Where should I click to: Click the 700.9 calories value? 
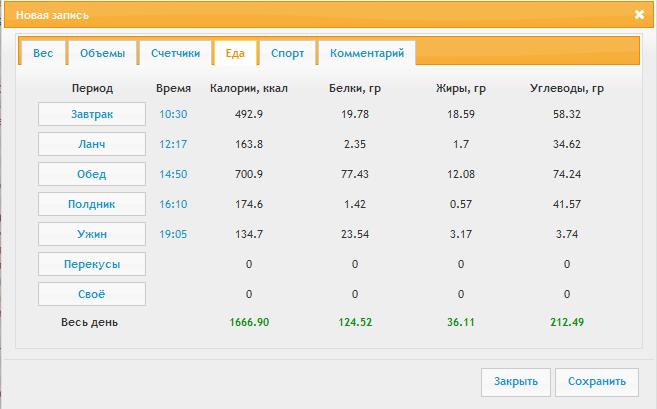click(249, 174)
